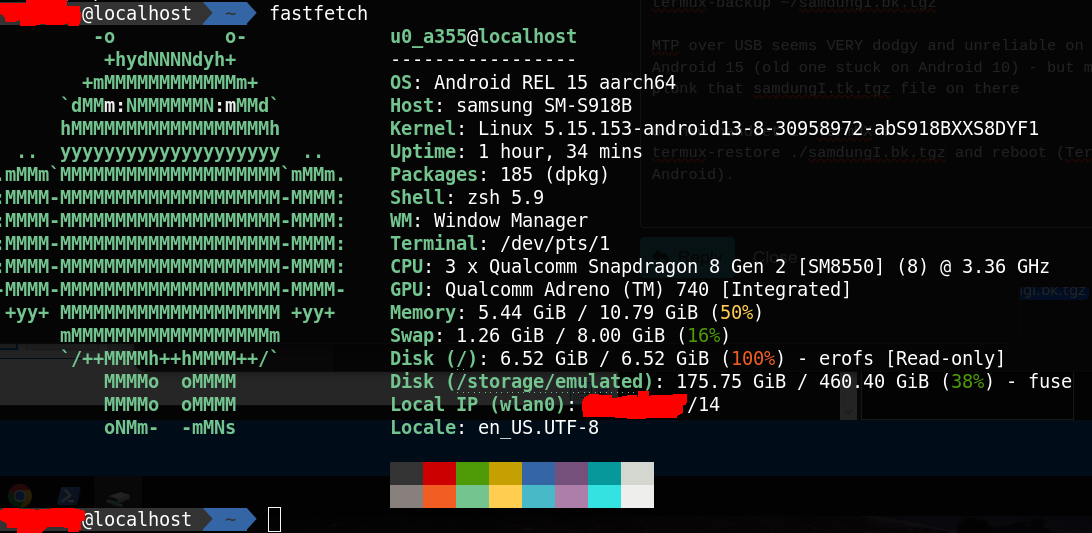Screen dimensions: 1092x533
Task: Click the 'Shell: zsh 5.9' line
Action: click(x=467, y=198)
